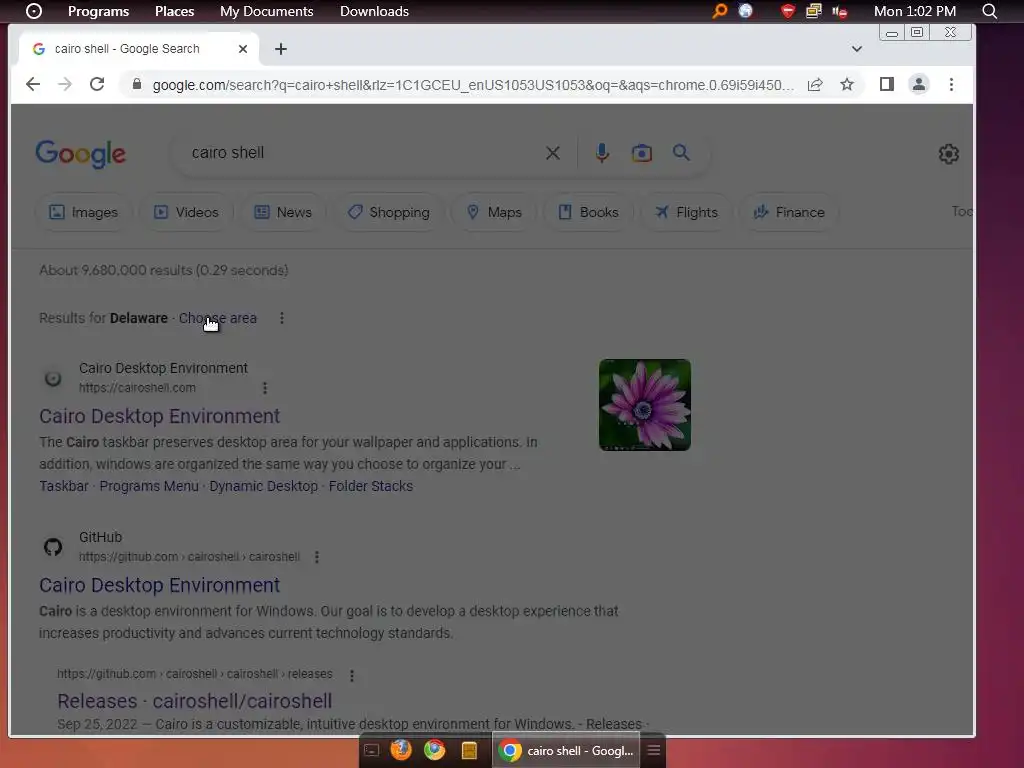Open the Programs menu

click(x=99, y=11)
